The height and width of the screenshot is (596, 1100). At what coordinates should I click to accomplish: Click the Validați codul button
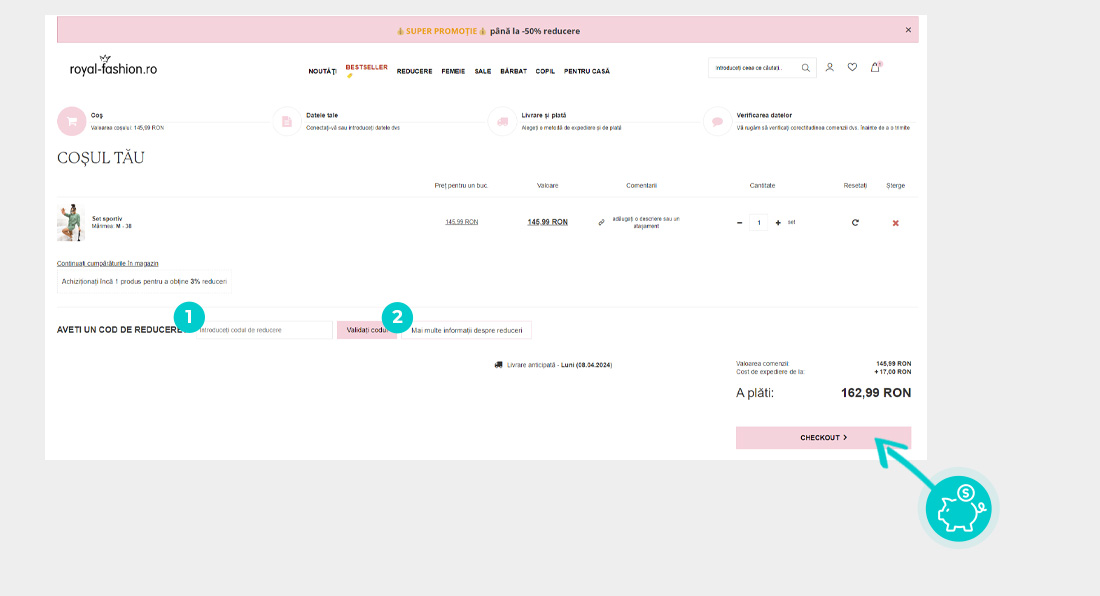pos(366,330)
